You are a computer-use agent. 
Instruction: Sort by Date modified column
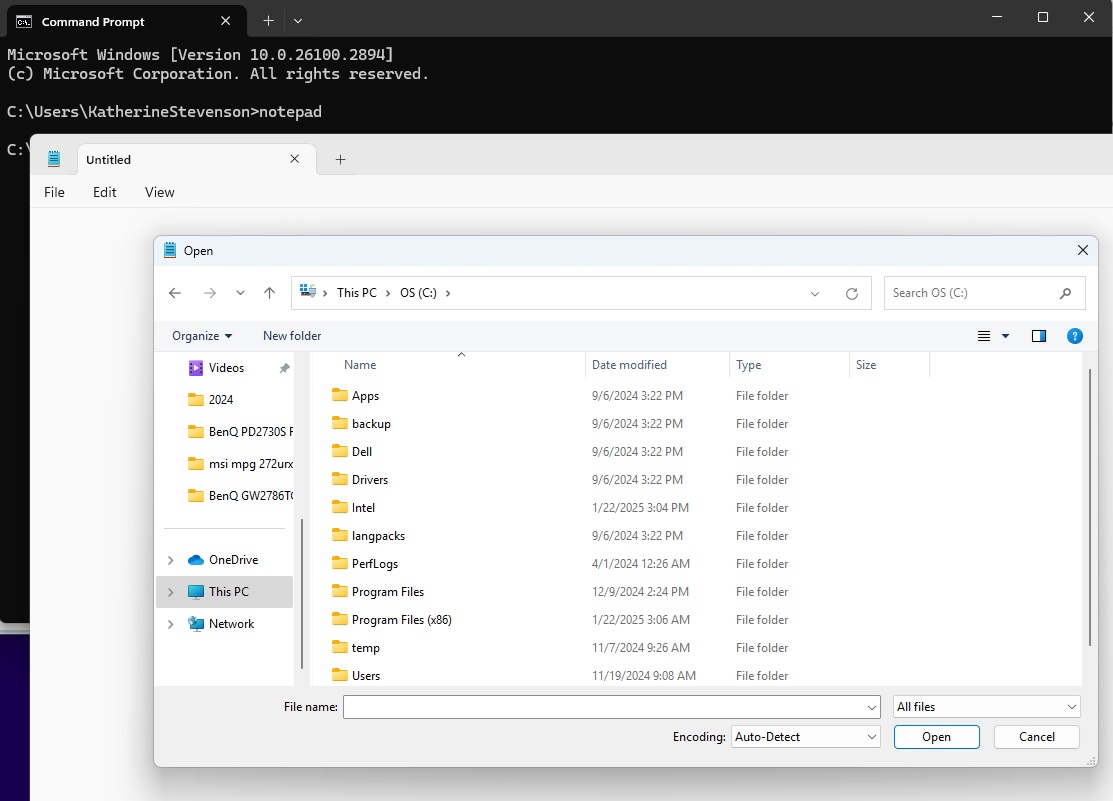629,365
